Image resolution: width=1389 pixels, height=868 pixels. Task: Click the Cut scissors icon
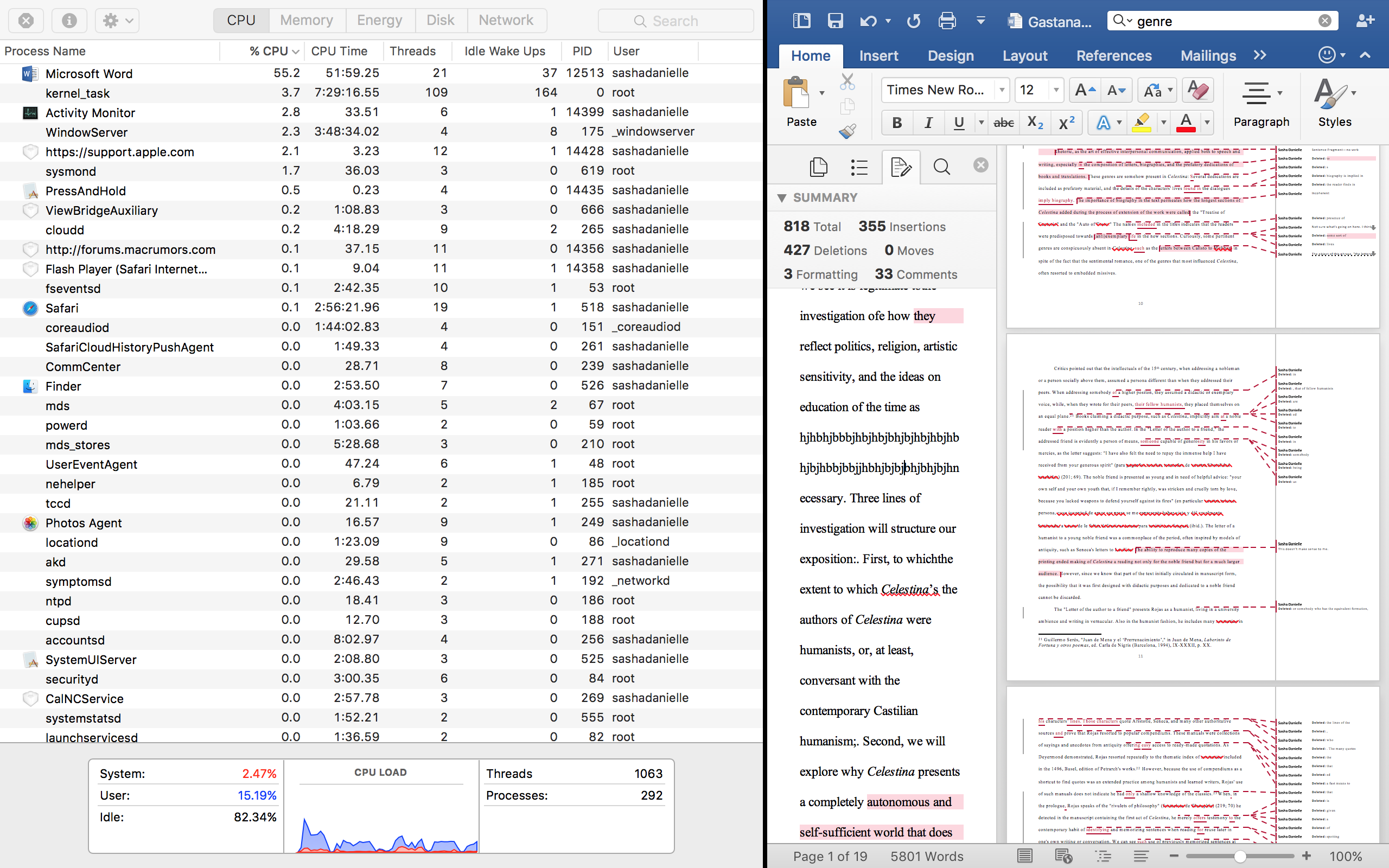point(847,82)
